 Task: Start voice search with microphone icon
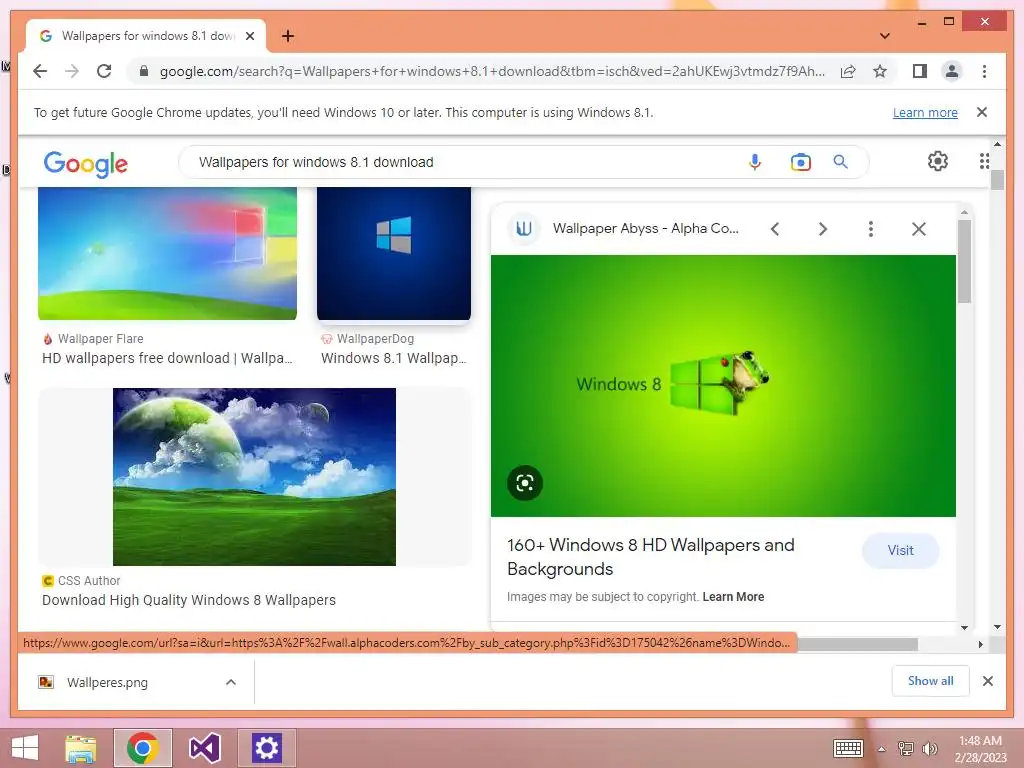[x=755, y=162]
